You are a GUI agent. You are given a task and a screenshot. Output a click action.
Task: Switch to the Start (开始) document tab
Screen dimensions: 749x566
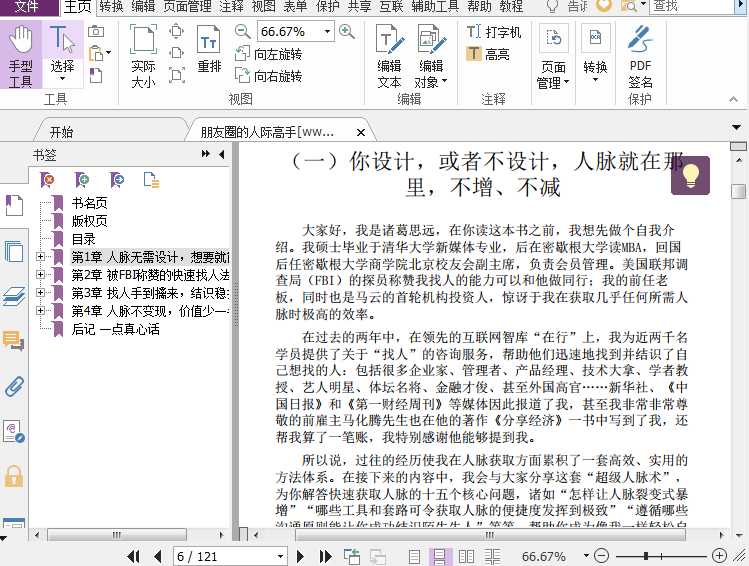[62, 132]
